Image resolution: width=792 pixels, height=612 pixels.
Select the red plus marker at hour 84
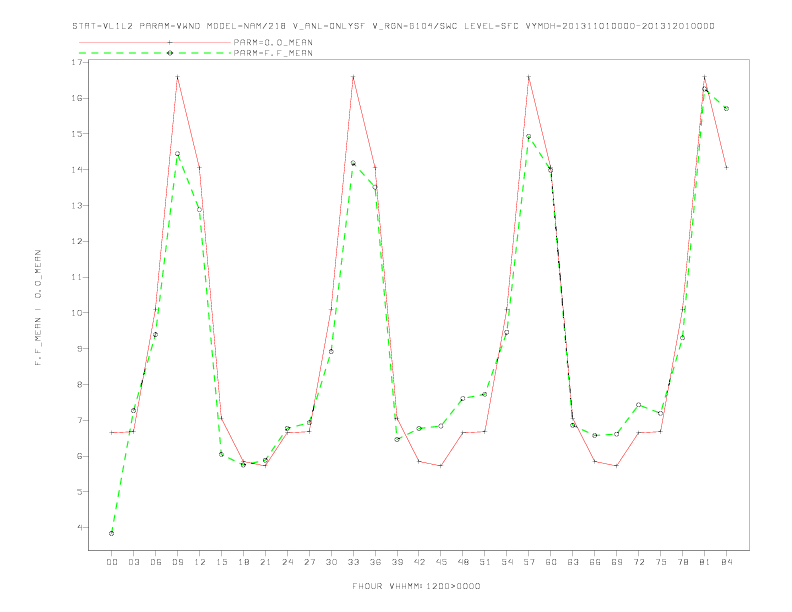click(x=726, y=168)
